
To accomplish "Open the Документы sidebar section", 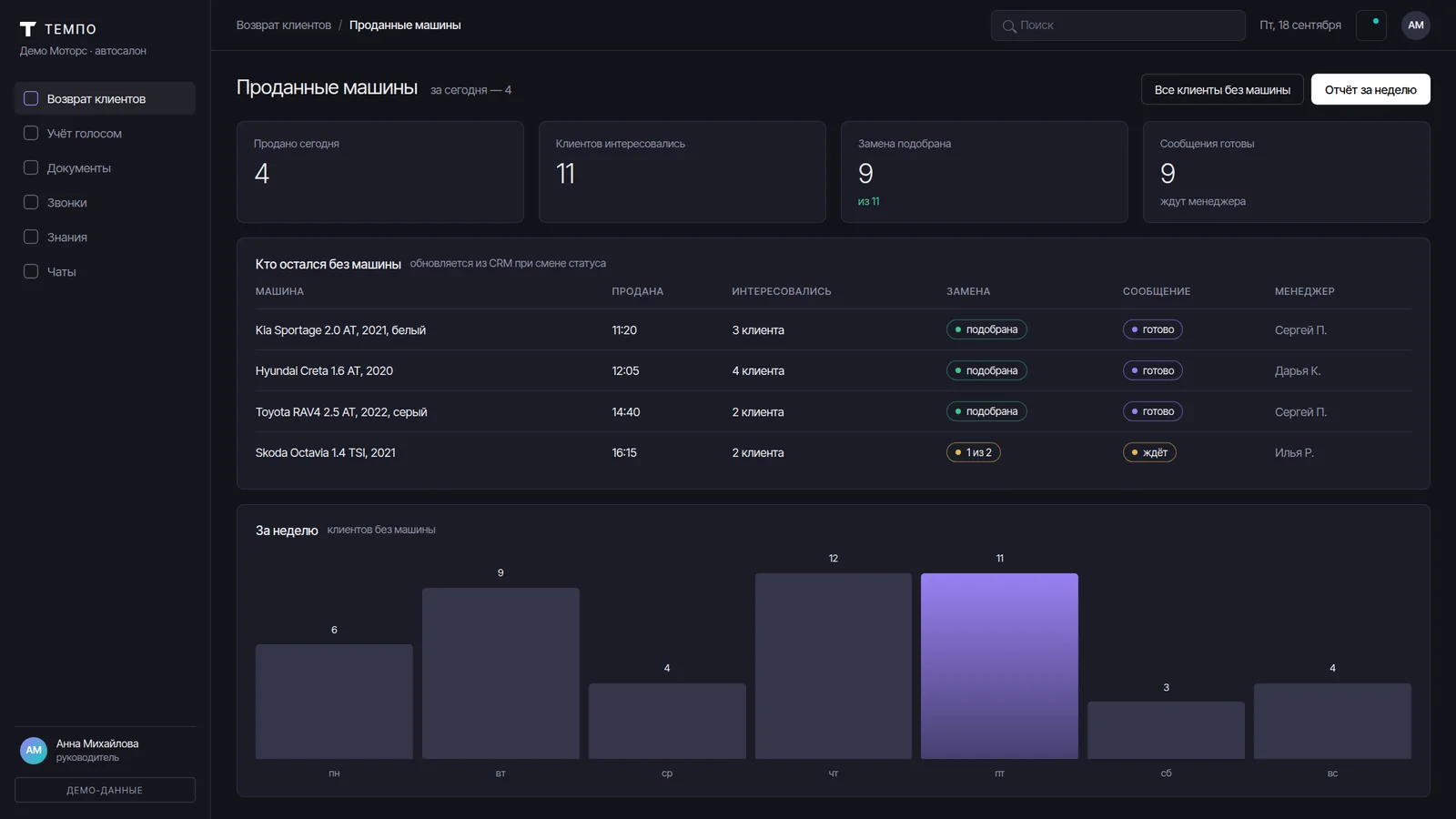I will 105,167.
